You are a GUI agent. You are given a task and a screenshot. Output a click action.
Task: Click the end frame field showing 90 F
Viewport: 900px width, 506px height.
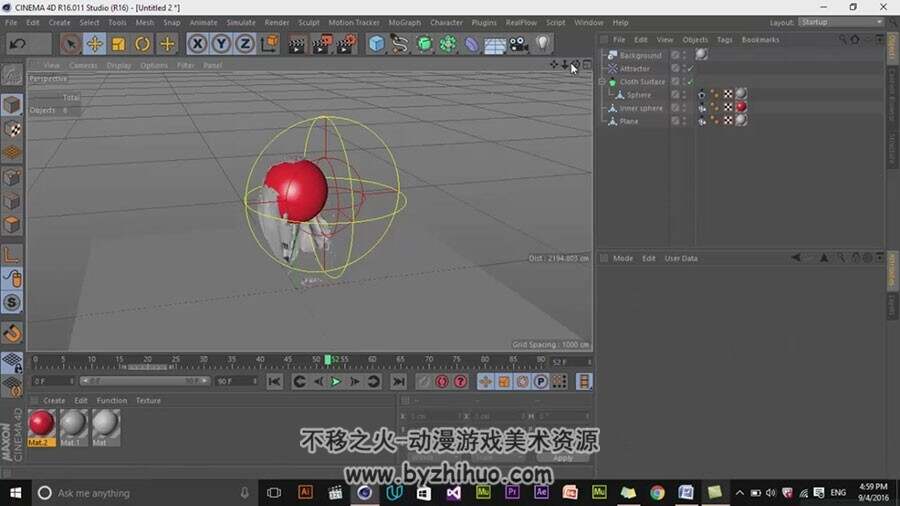tap(236, 381)
